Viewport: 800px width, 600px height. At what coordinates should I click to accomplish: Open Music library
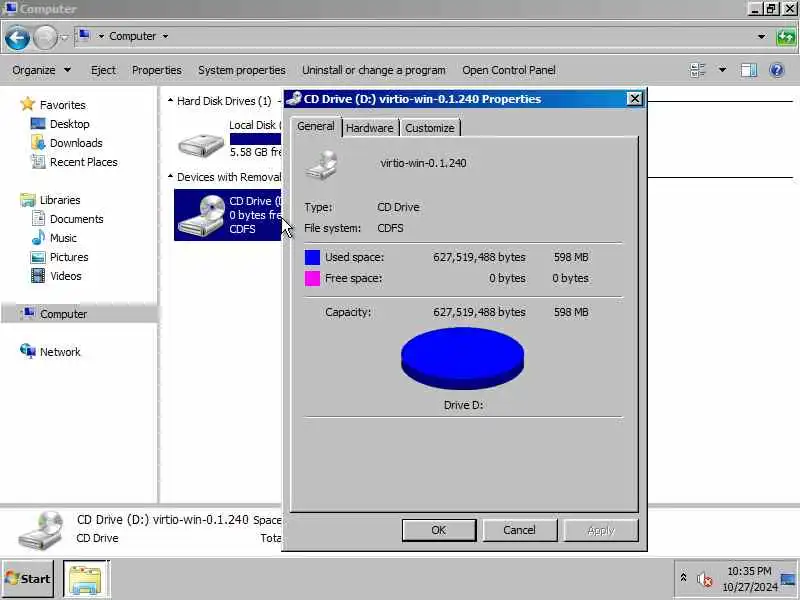63,238
